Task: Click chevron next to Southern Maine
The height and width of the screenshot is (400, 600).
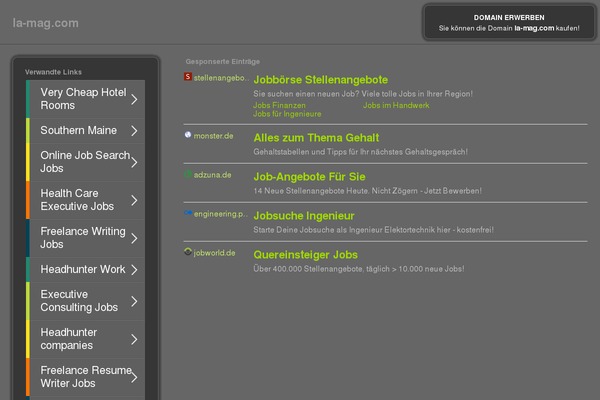Action: pos(134,131)
